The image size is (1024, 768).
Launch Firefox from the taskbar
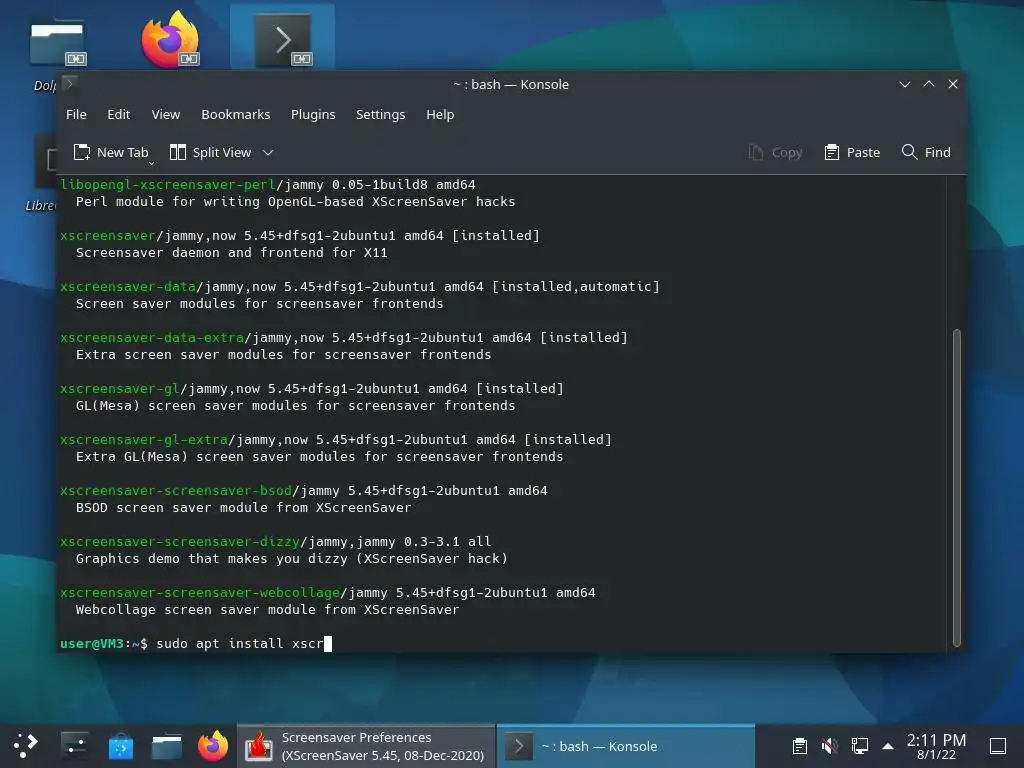coord(213,746)
